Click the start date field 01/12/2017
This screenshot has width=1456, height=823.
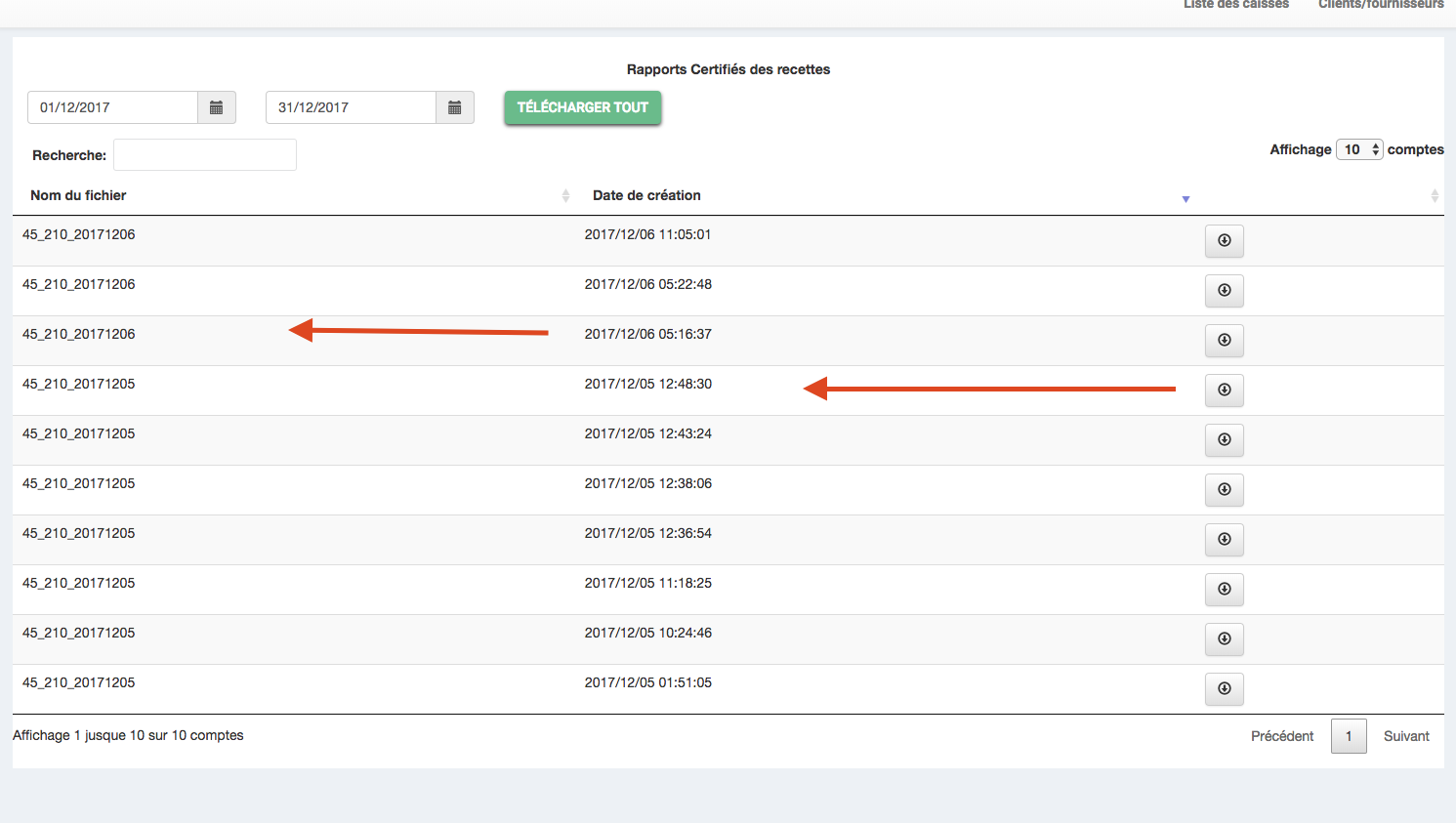click(x=113, y=107)
